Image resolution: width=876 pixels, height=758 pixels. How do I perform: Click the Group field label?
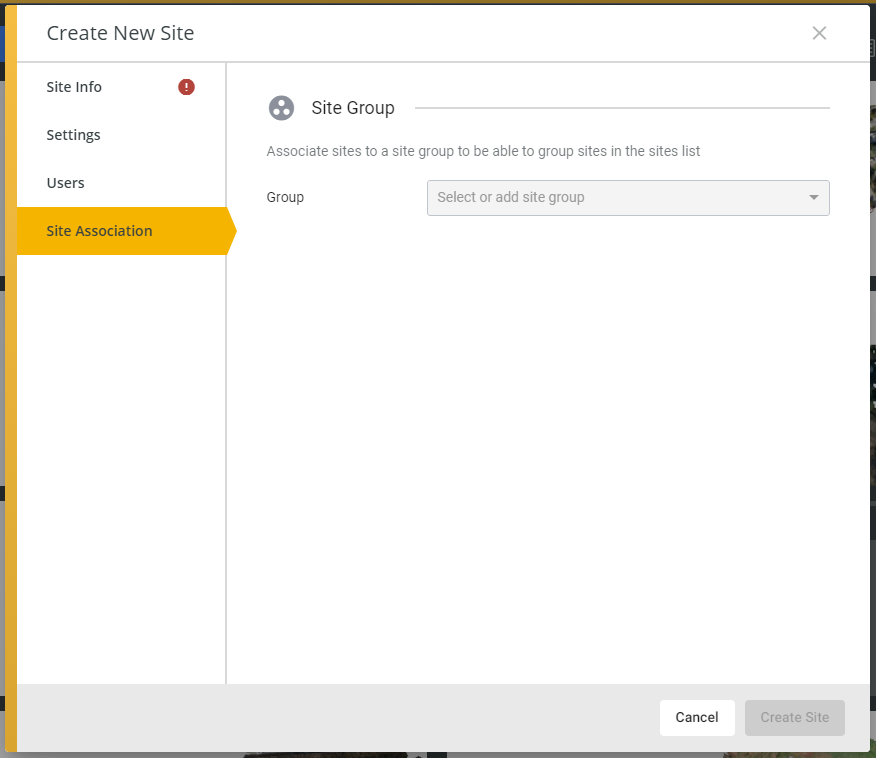[285, 197]
